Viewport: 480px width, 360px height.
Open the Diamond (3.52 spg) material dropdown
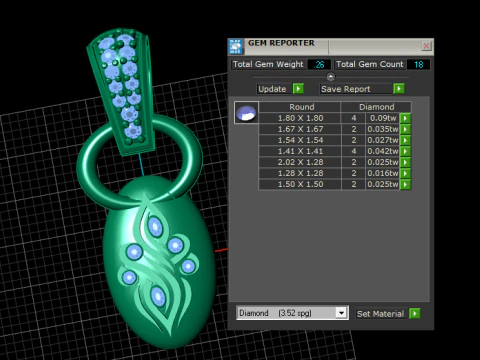(x=341, y=313)
